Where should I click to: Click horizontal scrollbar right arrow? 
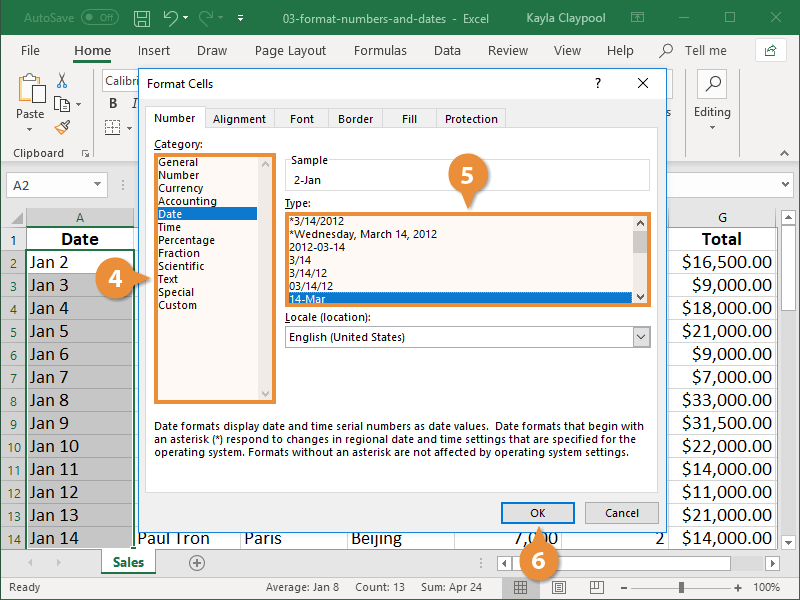point(772,563)
